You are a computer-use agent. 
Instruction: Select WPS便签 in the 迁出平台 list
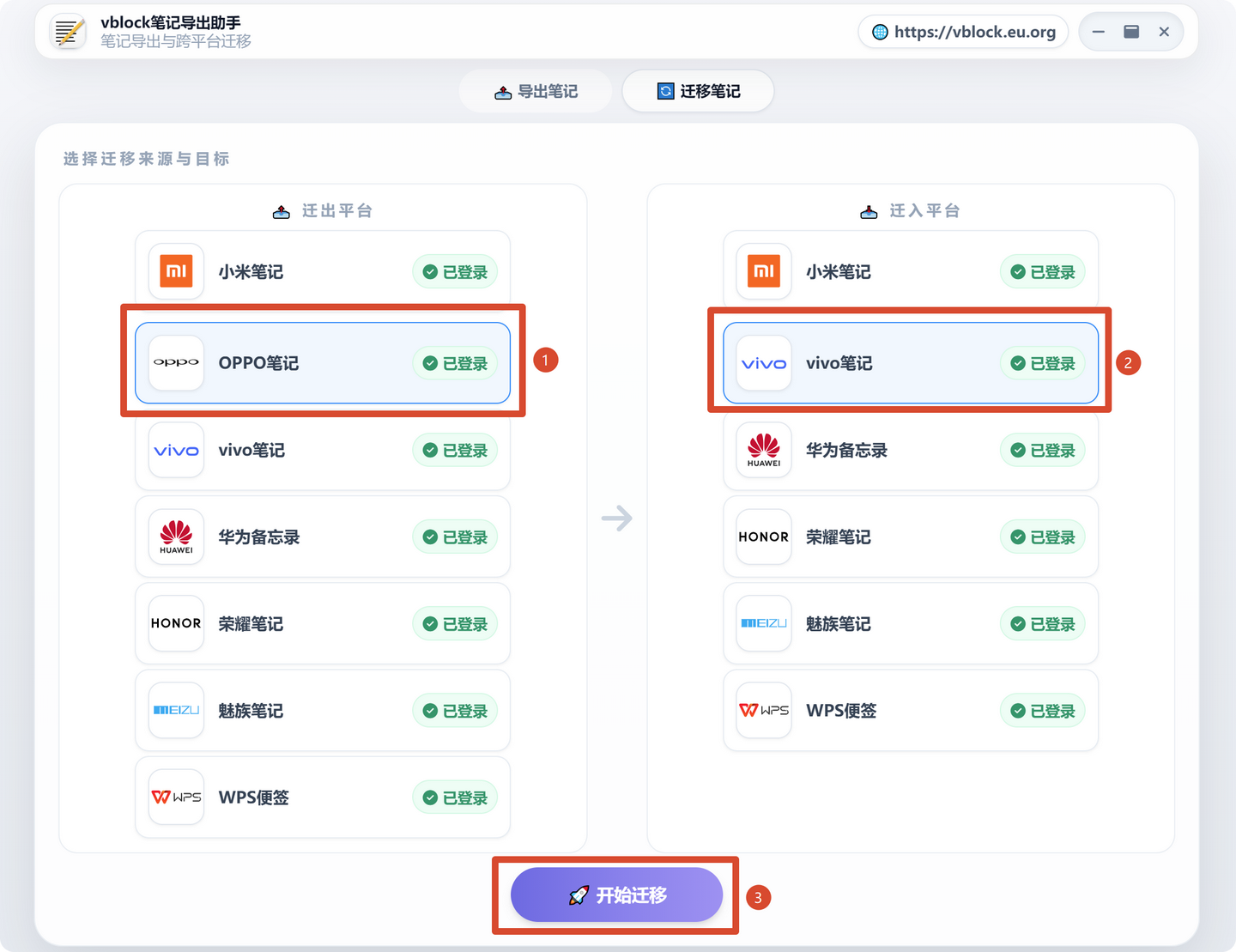323,797
